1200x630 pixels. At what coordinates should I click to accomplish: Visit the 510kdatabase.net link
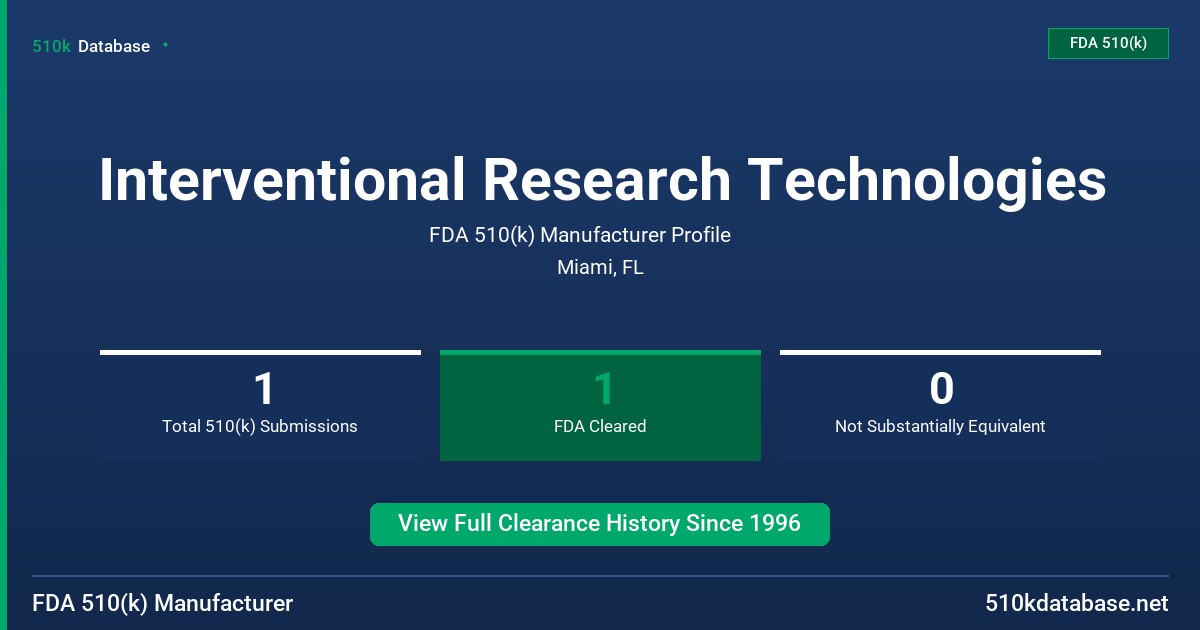point(1077,604)
